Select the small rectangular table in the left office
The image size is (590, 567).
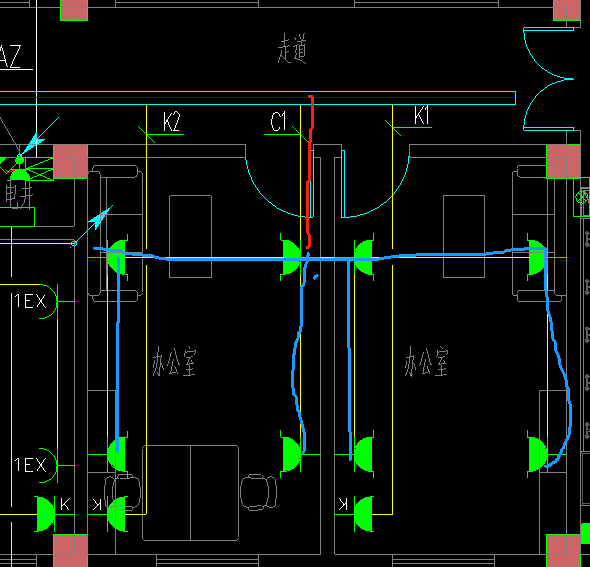[x=190, y=237]
